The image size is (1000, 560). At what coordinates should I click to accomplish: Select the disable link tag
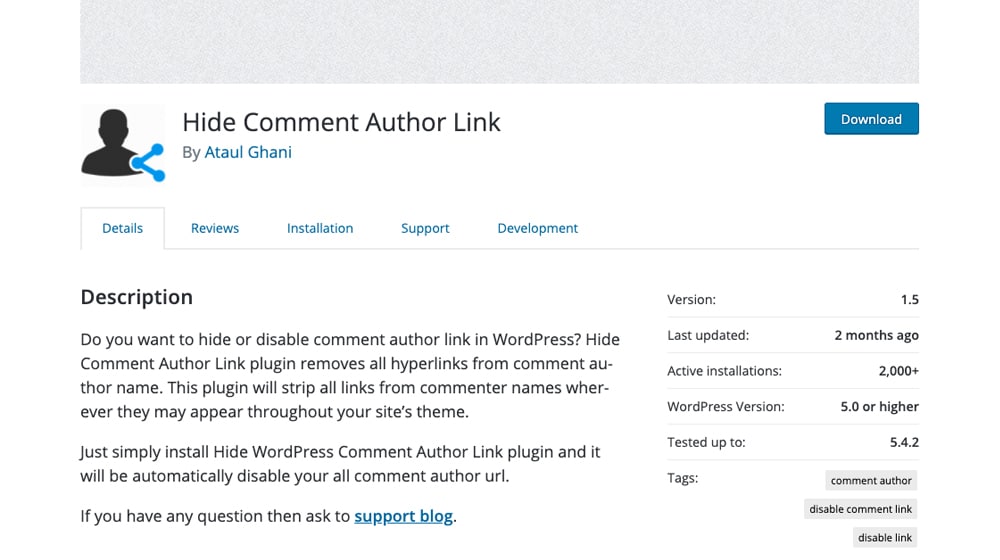[885, 537]
